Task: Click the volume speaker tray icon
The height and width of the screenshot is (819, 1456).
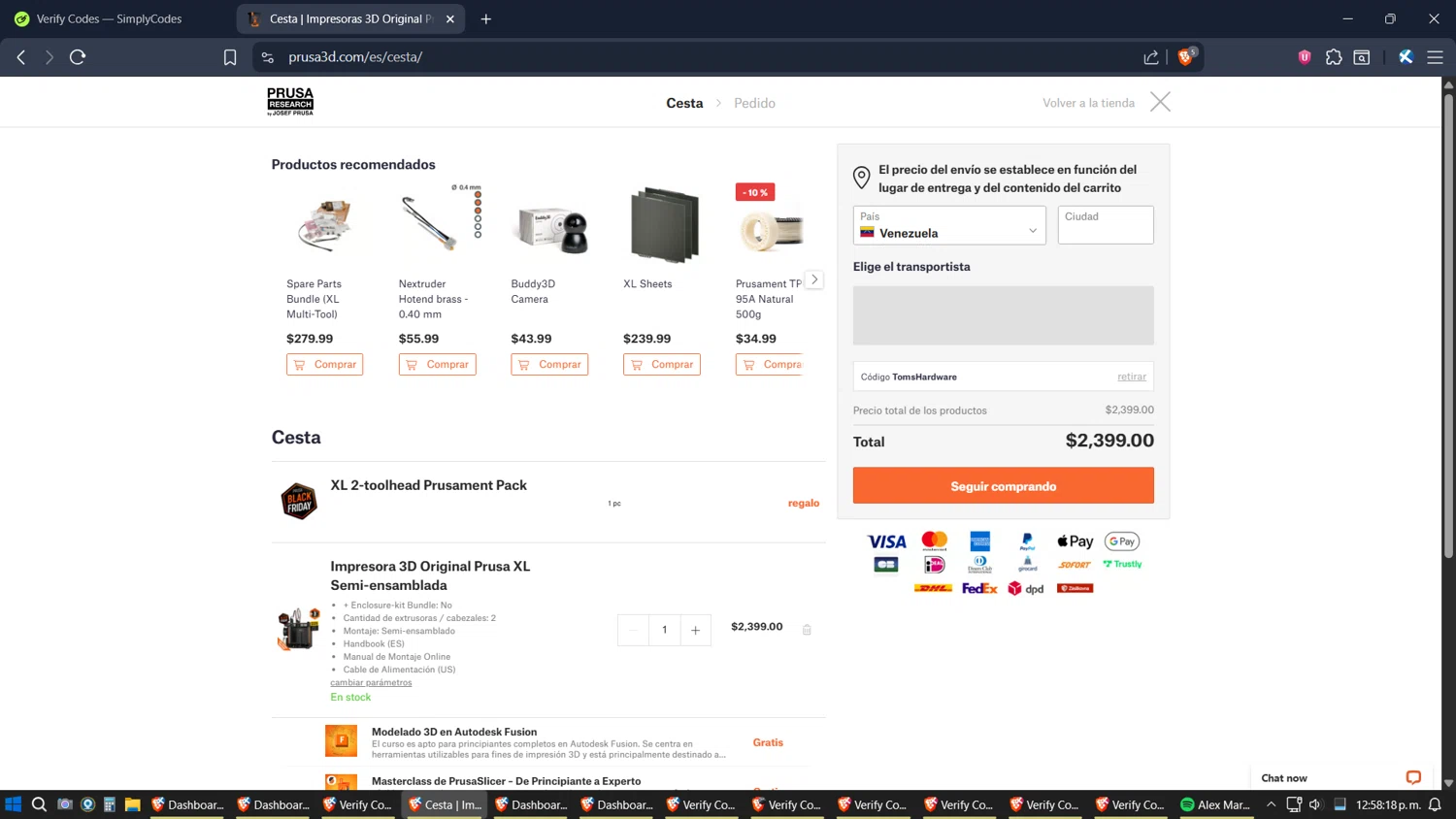Action: tap(1315, 804)
